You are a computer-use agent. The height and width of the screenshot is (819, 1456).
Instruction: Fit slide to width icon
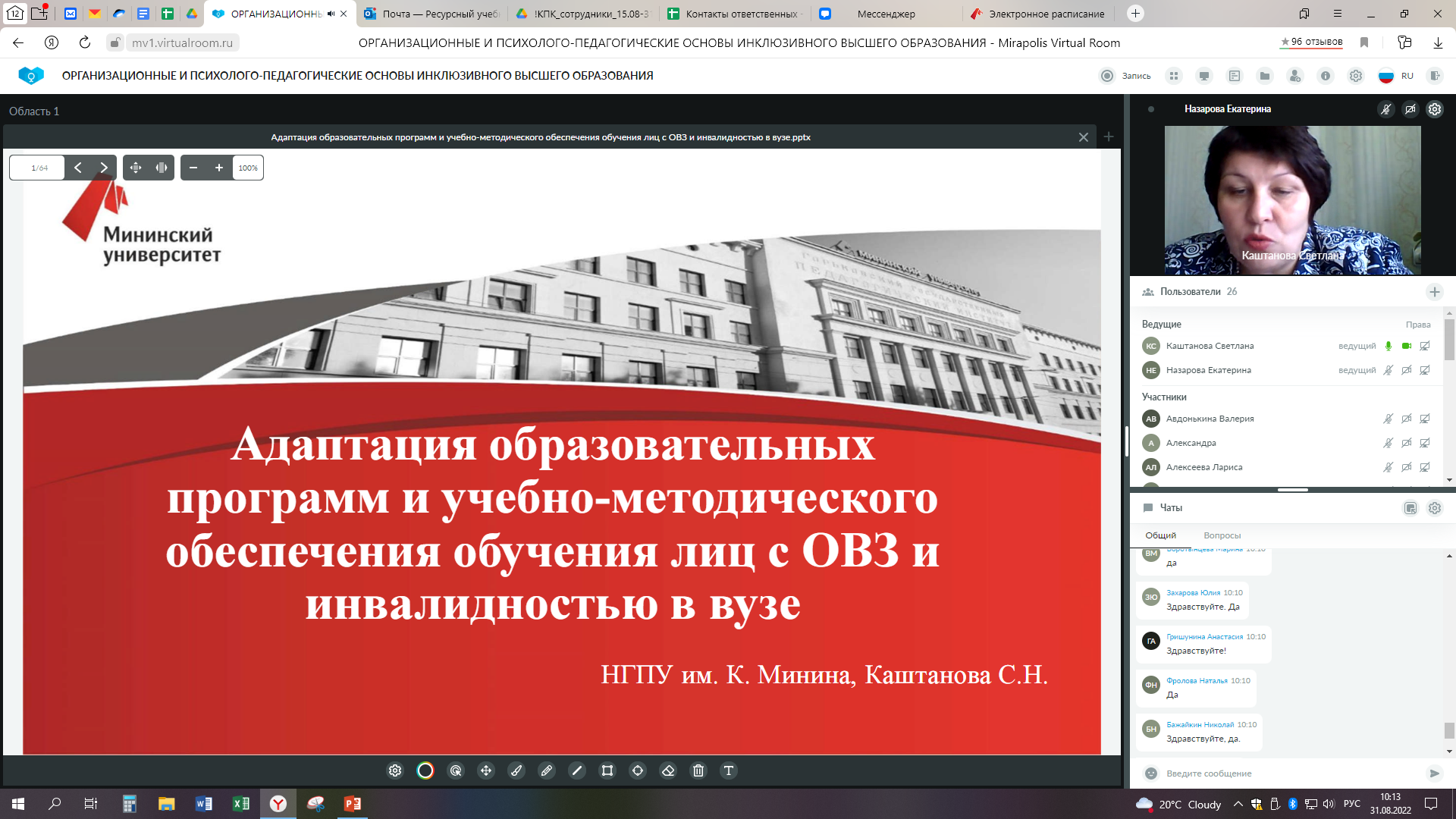point(162,168)
